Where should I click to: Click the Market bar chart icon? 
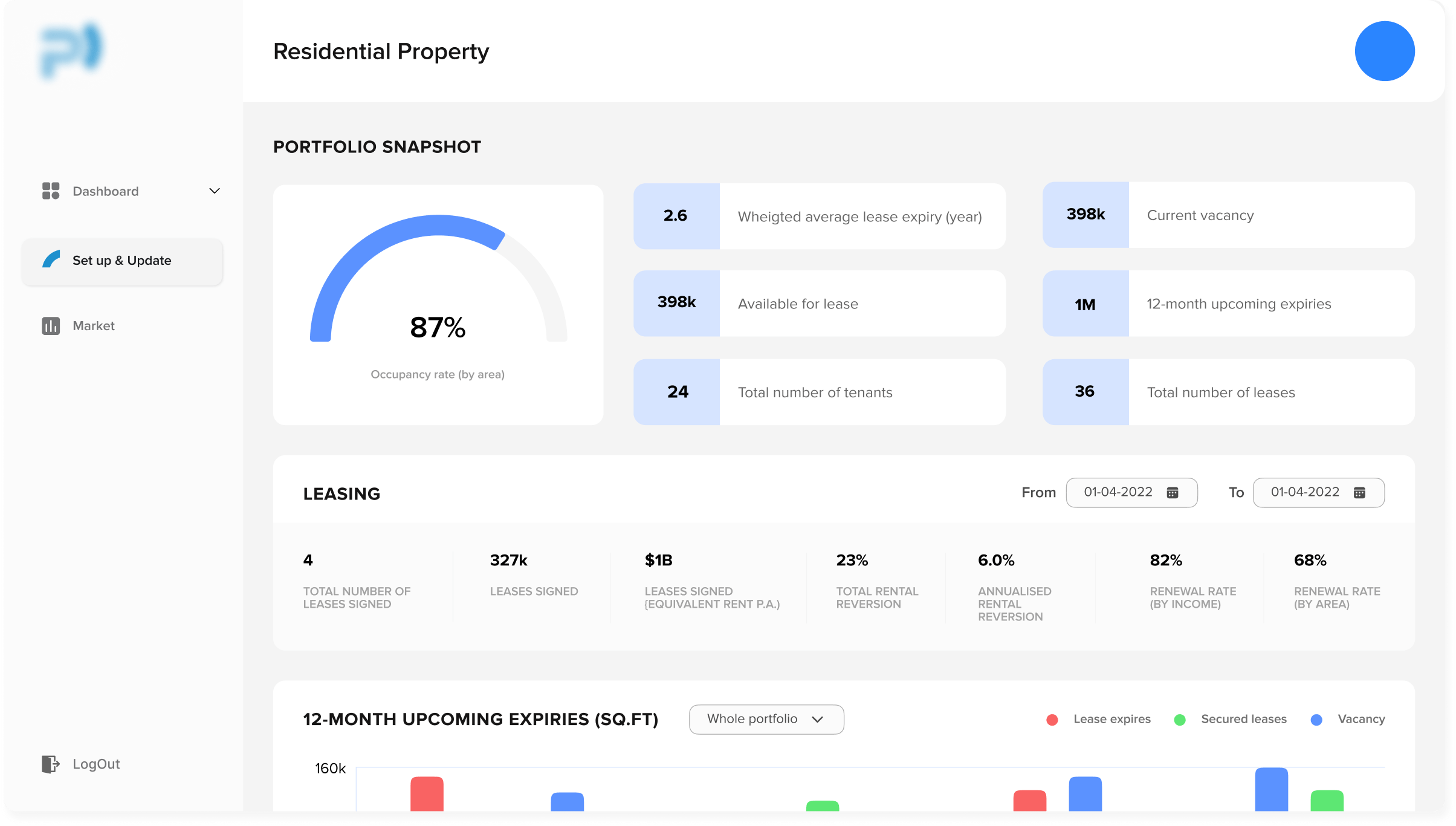(51, 326)
